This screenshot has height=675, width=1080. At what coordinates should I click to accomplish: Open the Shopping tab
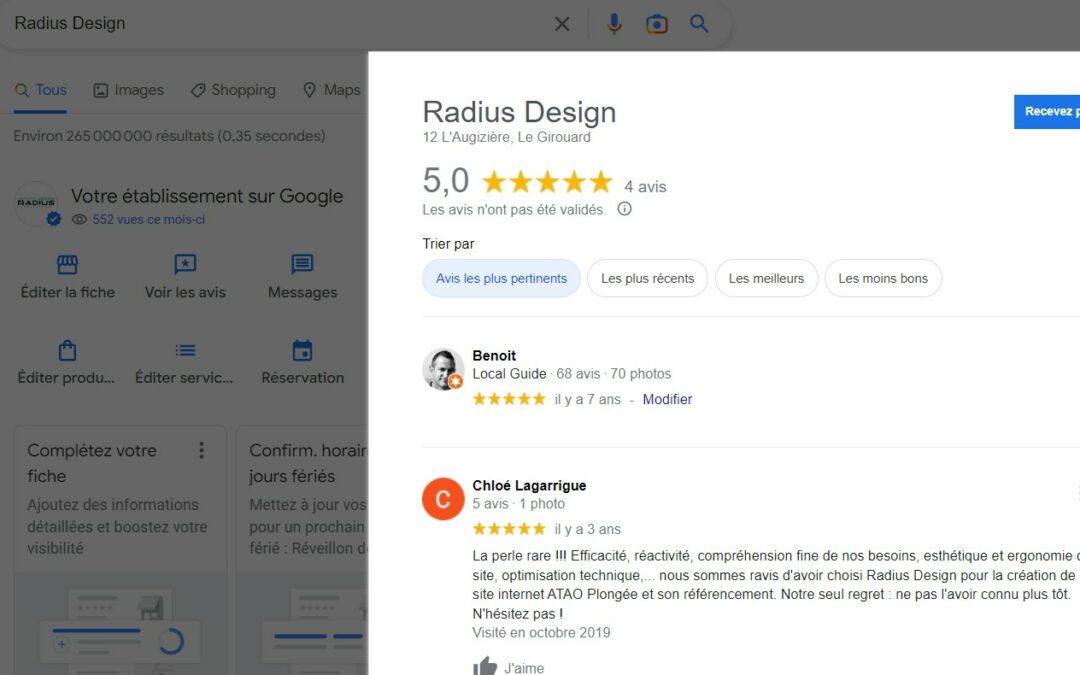(233, 90)
